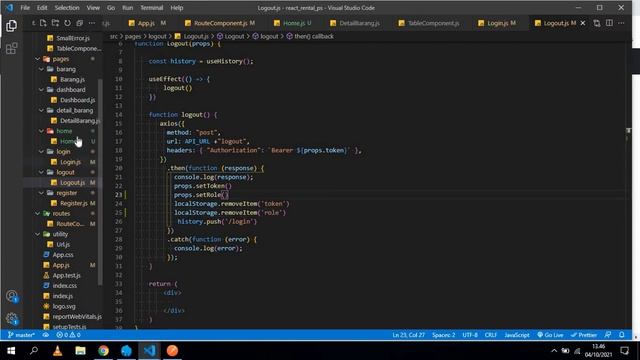This screenshot has height=360, width=640.
Task: Click then() callback breadcrumb
Action: tap(313, 36)
